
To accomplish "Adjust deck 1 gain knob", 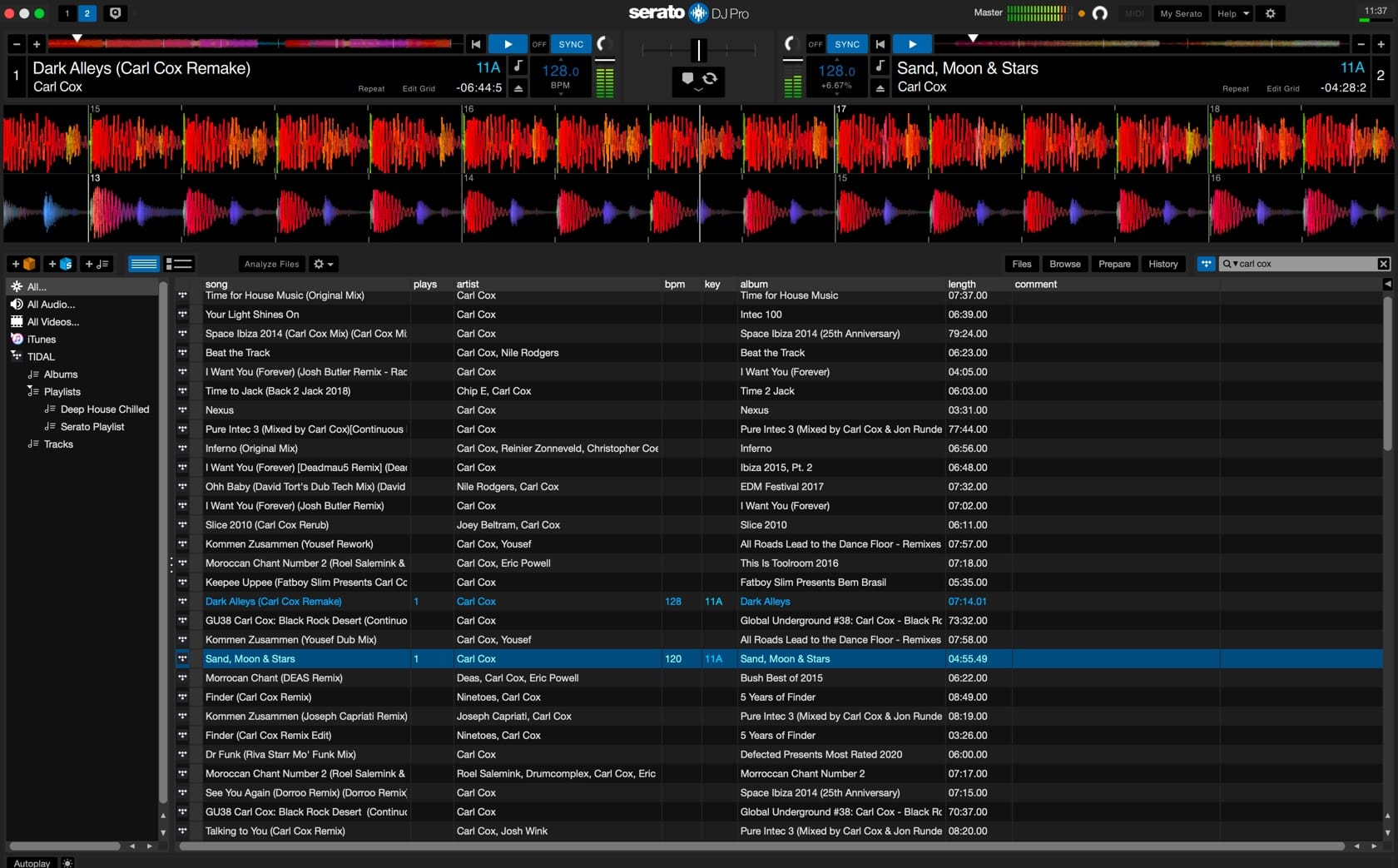I will point(604,43).
